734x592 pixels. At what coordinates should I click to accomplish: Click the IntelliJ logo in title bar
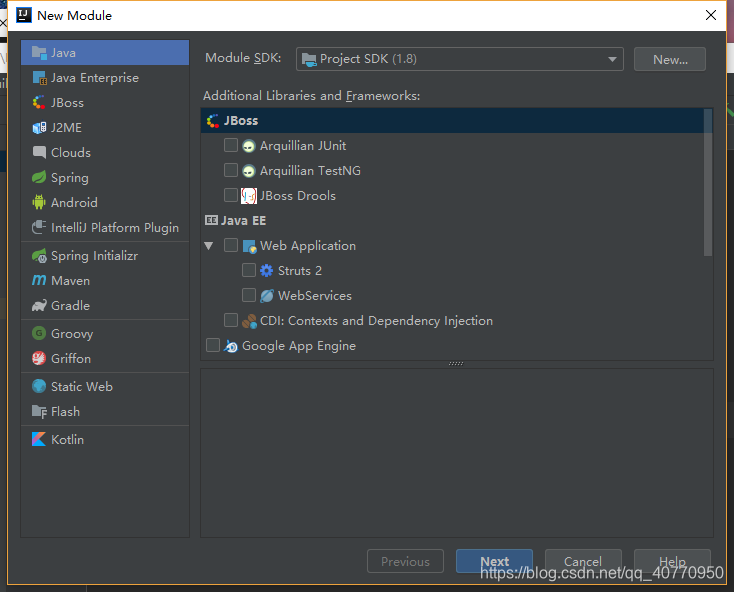24,15
